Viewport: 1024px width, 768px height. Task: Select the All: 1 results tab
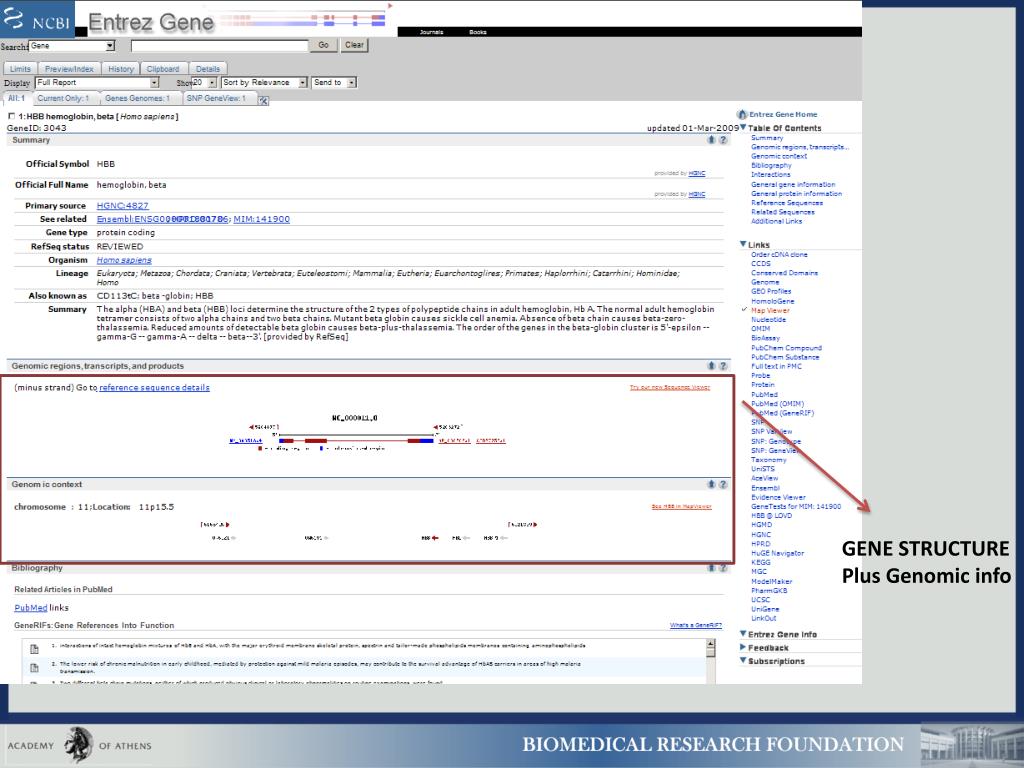16,98
